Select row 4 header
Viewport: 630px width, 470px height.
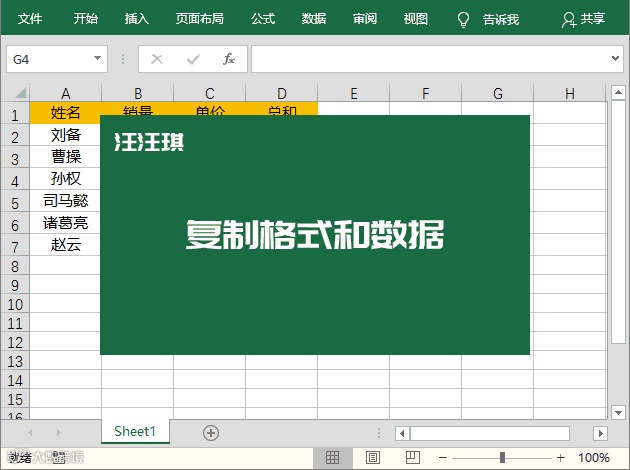click(15, 179)
